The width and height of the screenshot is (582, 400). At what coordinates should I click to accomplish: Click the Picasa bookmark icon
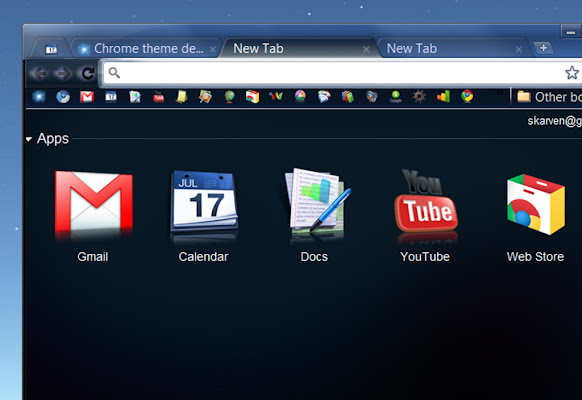point(300,96)
